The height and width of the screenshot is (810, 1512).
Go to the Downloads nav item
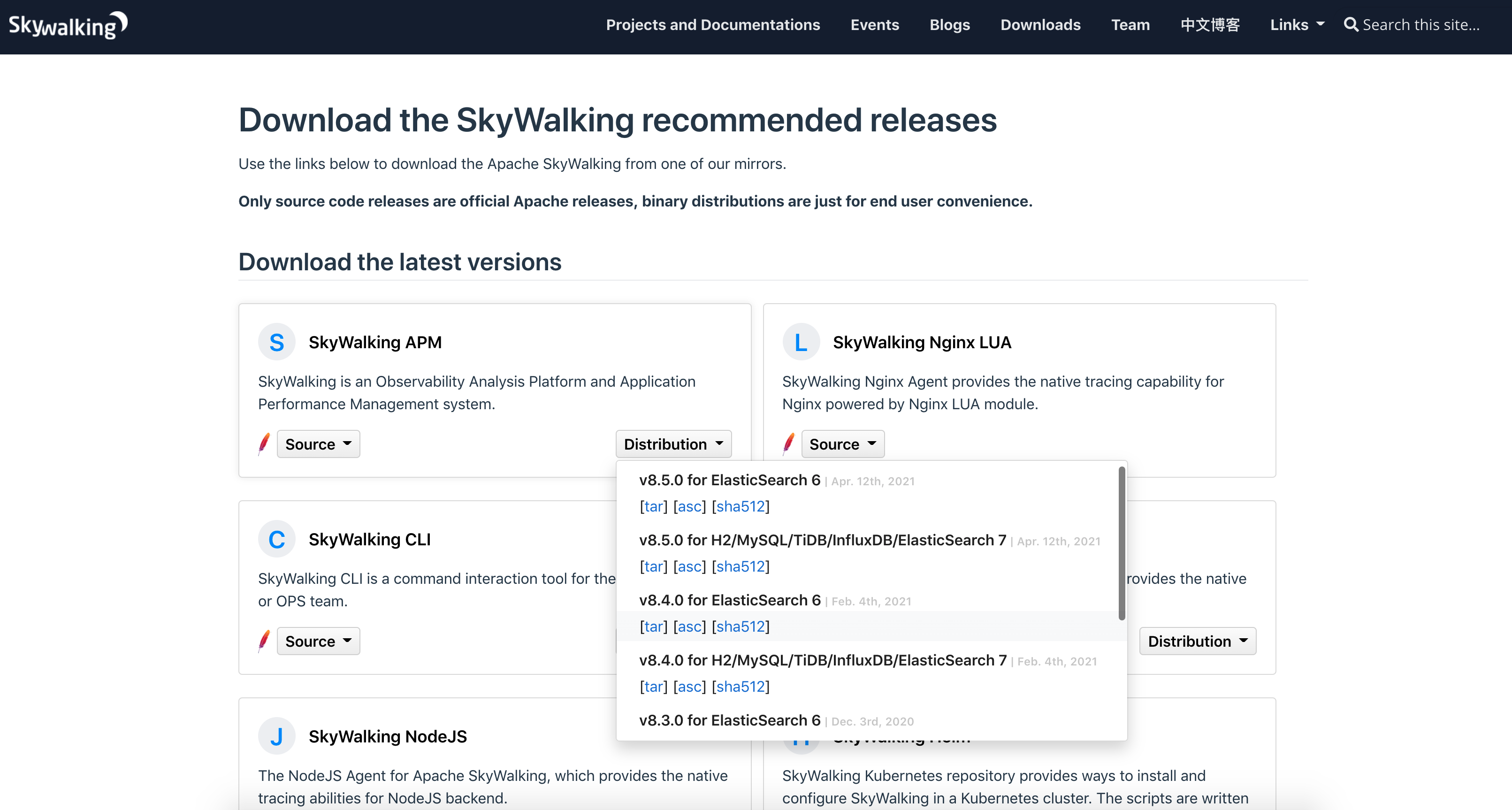[x=1040, y=25]
